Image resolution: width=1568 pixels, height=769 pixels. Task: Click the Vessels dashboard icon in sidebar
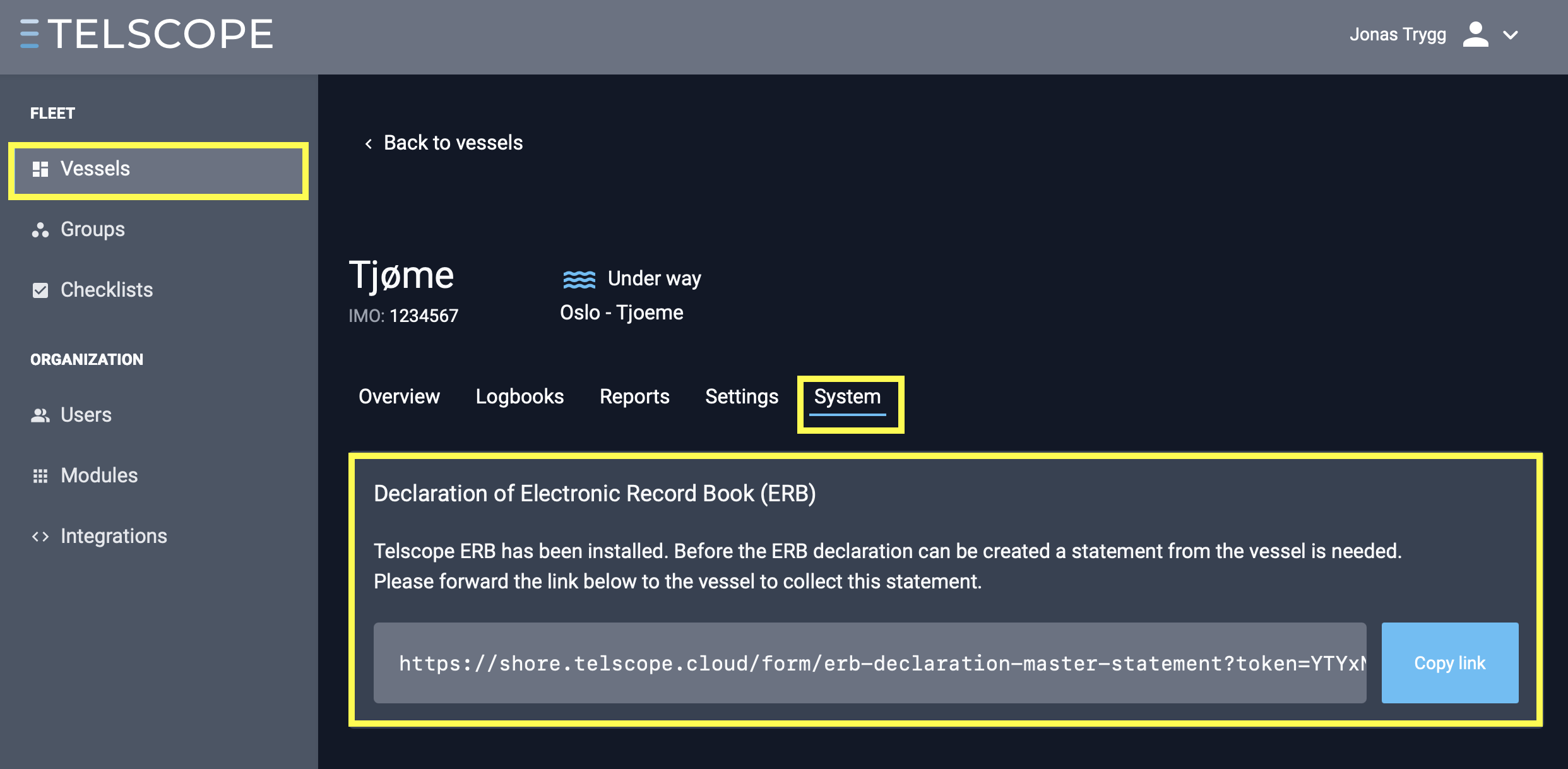click(x=40, y=169)
